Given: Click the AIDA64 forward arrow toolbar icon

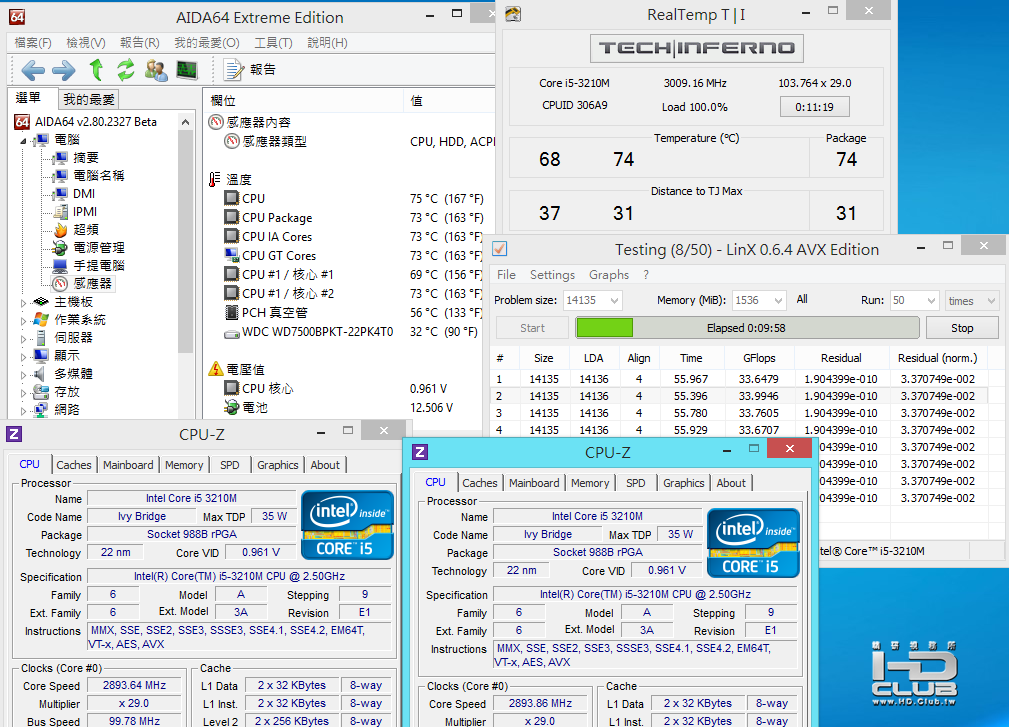Looking at the screenshot, I should [x=63, y=69].
